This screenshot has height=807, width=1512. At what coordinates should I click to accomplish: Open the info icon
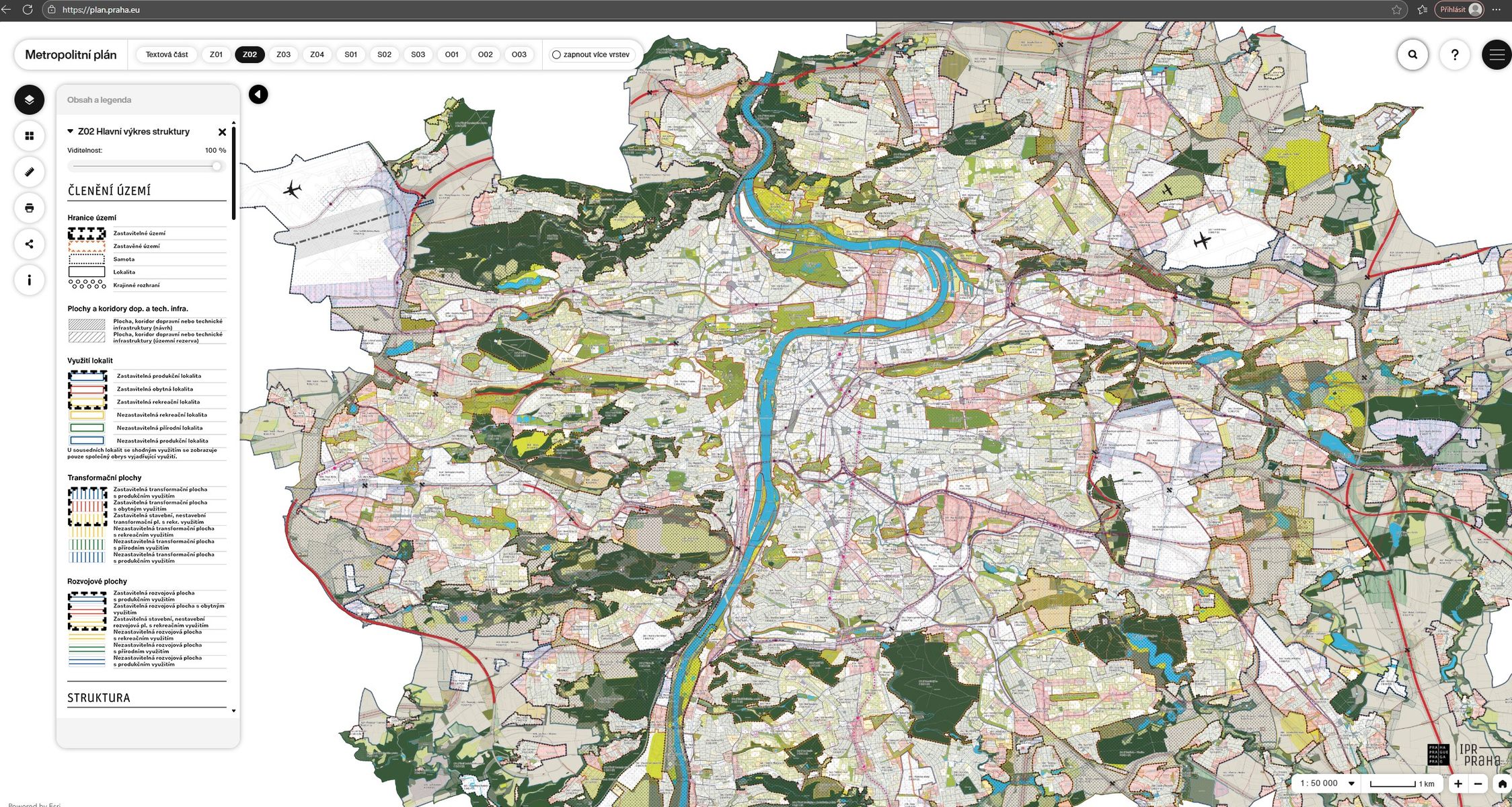click(29, 280)
